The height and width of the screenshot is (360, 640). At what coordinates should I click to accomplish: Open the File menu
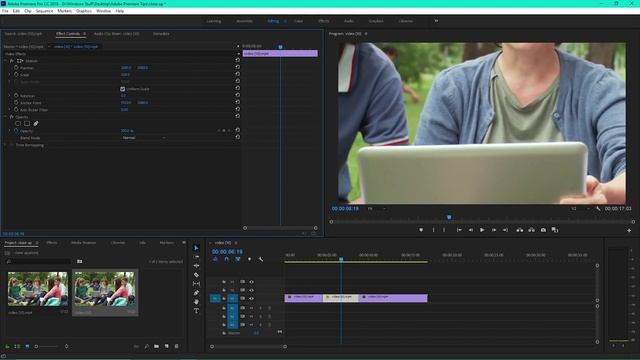coord(5,11)
